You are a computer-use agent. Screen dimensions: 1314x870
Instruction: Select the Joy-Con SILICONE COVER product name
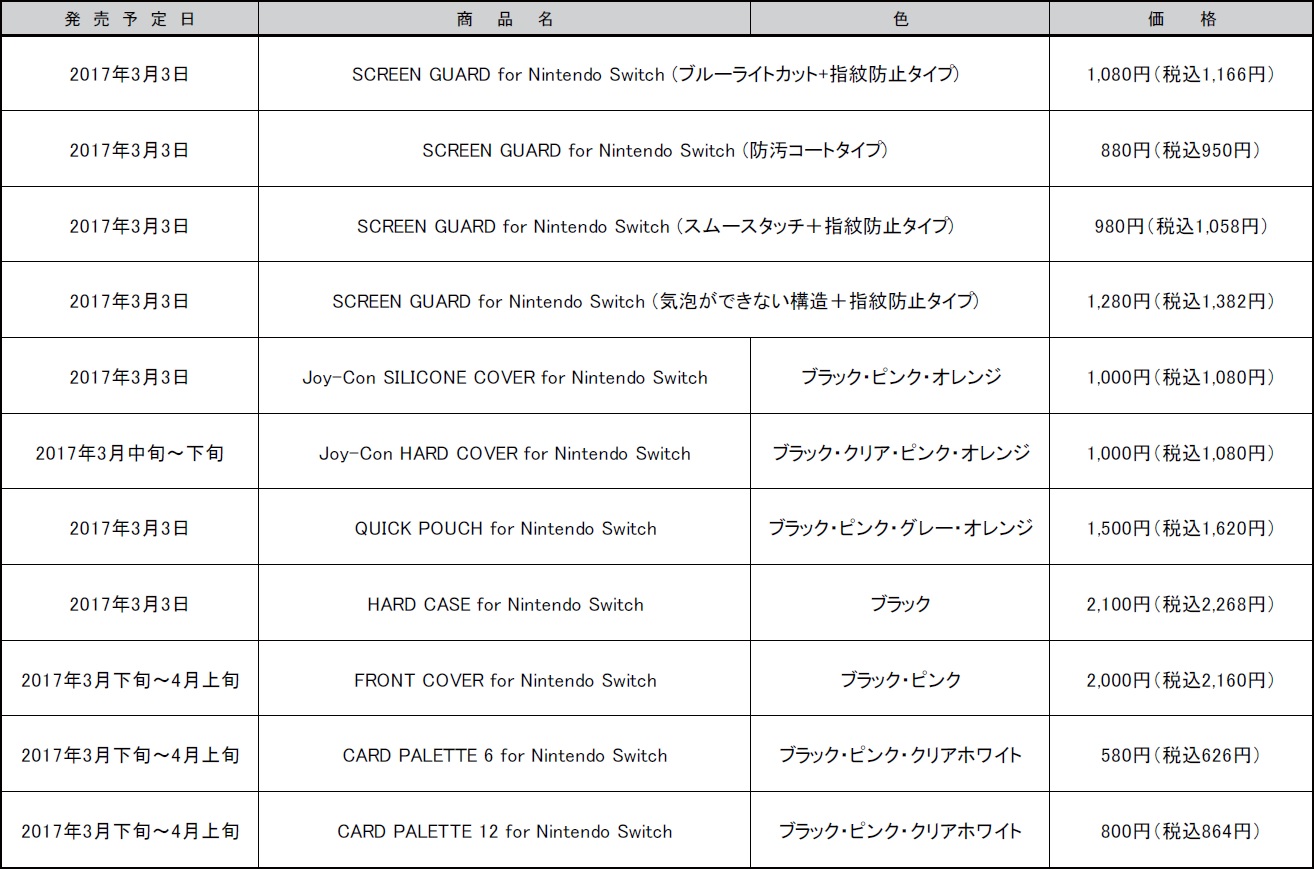point(504,377)
